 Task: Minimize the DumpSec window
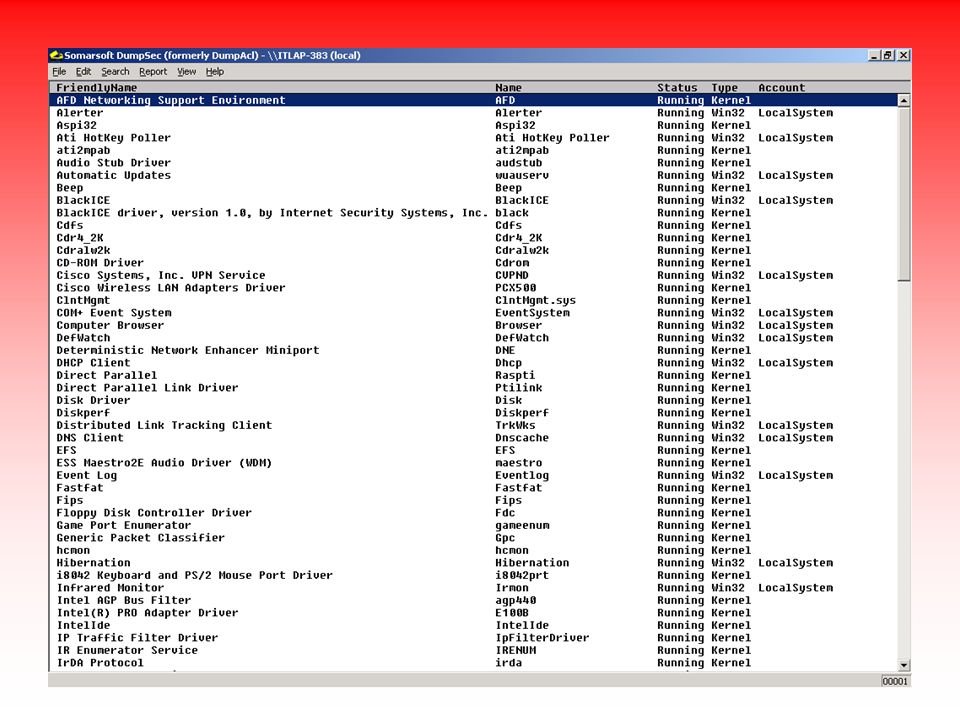tap(874, 55)
